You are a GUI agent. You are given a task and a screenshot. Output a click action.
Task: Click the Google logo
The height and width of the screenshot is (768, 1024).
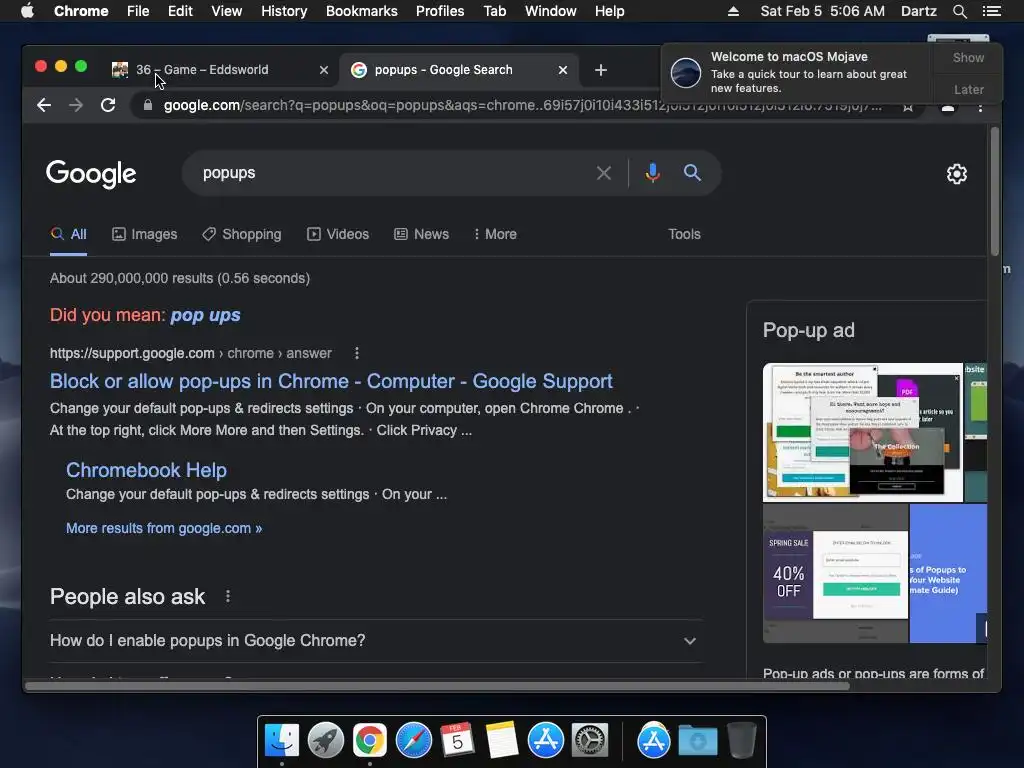pyautogui.click(x=91, y=174)
